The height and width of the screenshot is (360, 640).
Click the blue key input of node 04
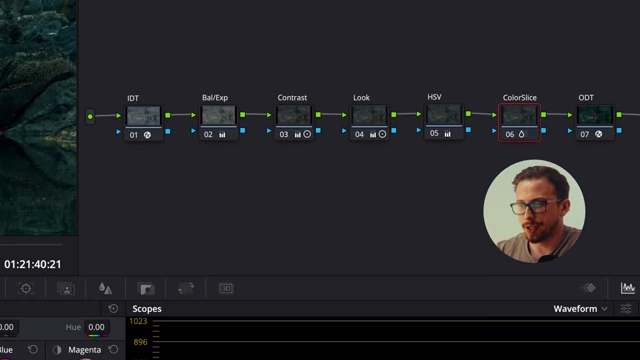pyautogui.click(x=344, y=131)
